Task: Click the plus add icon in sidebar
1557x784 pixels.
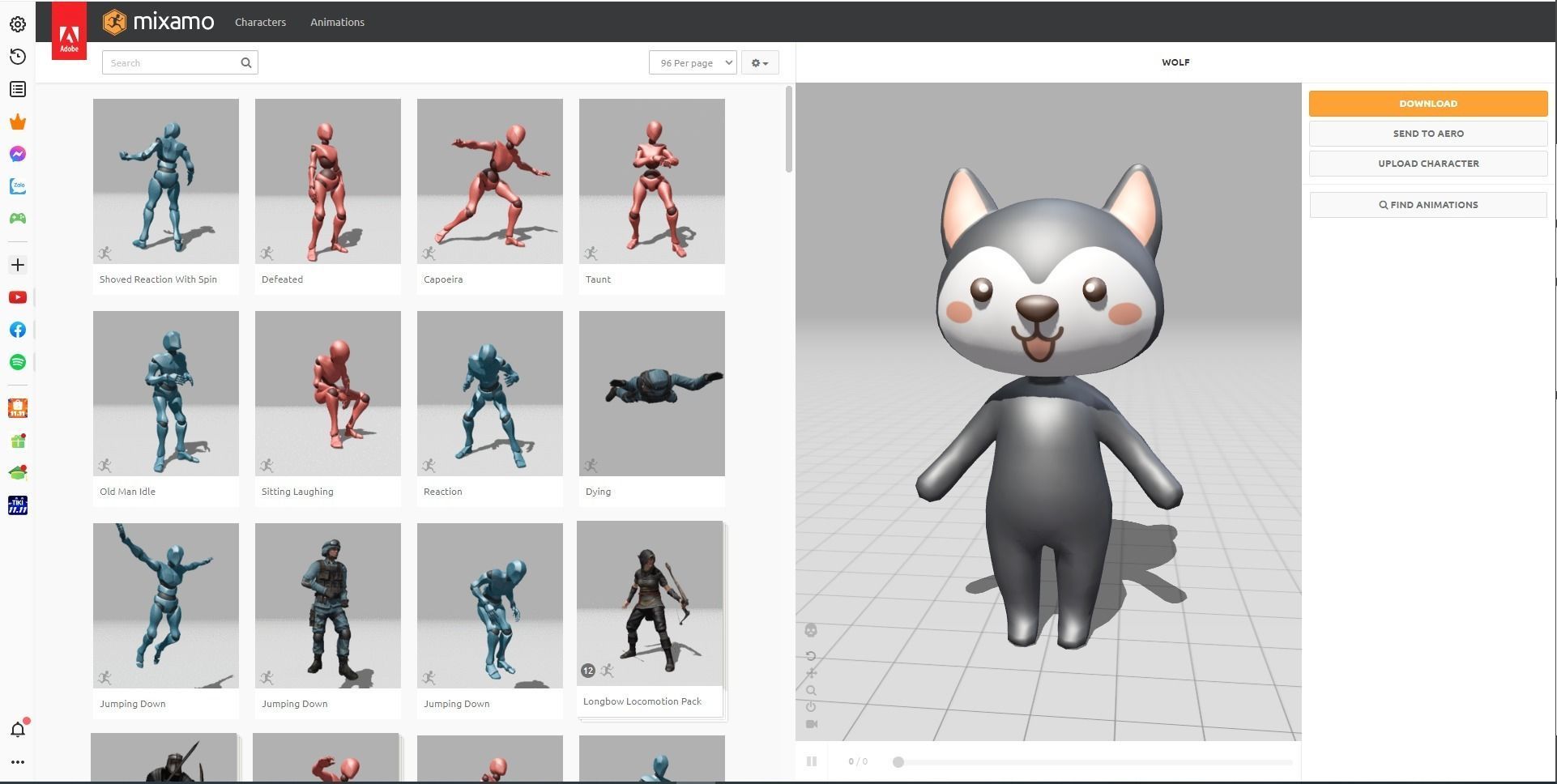Action: [18, 265]
